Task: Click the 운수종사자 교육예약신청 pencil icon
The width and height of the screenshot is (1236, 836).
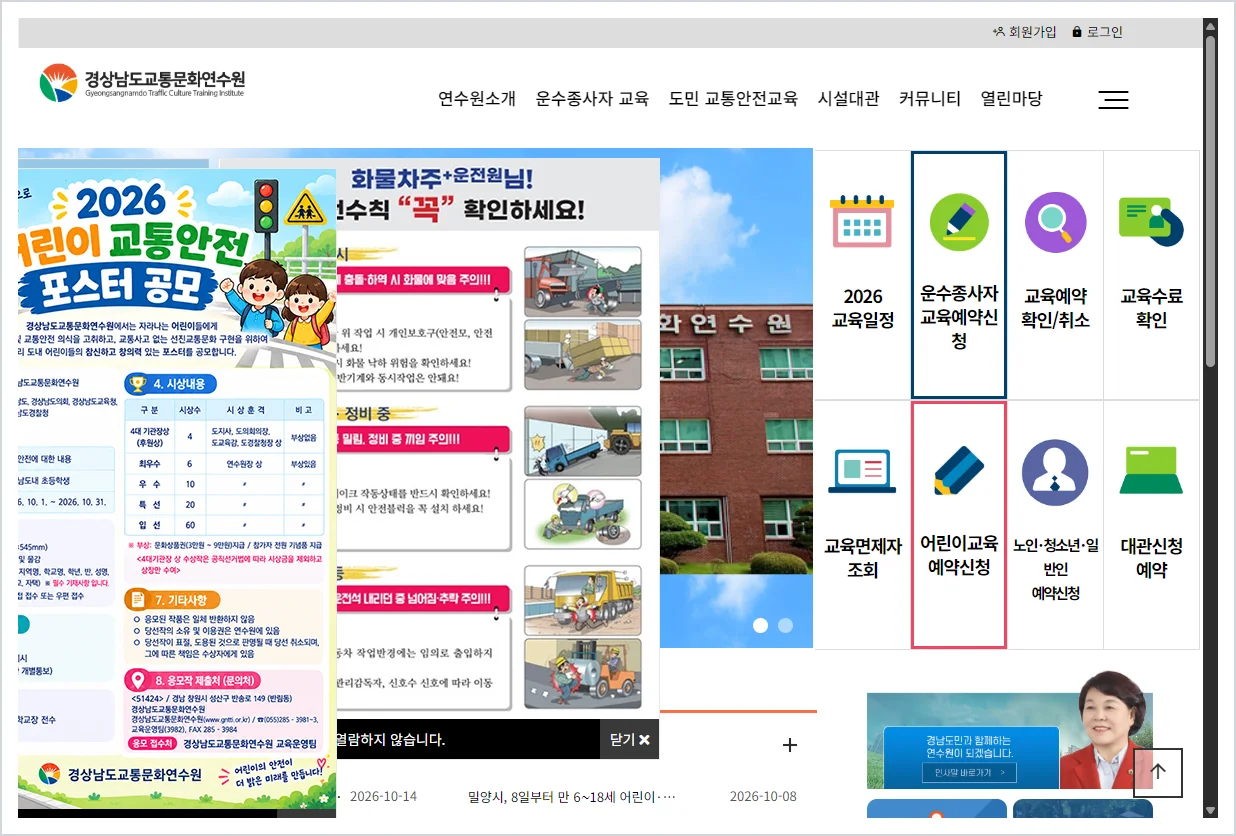Action: click(959, 222)
